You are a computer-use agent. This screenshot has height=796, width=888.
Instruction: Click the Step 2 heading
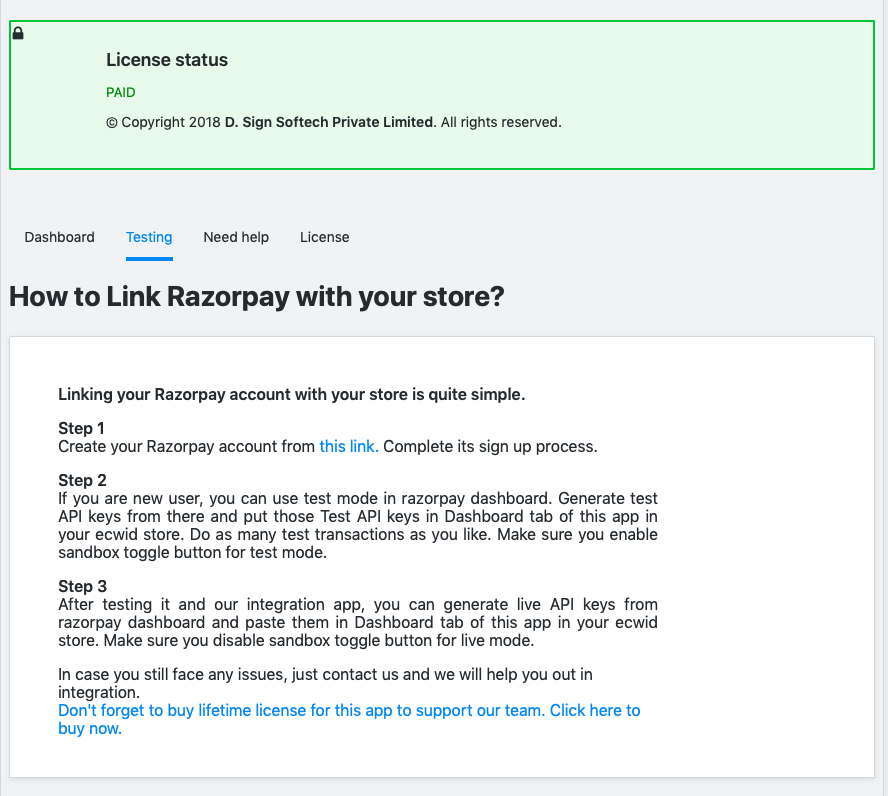[82, 480]
